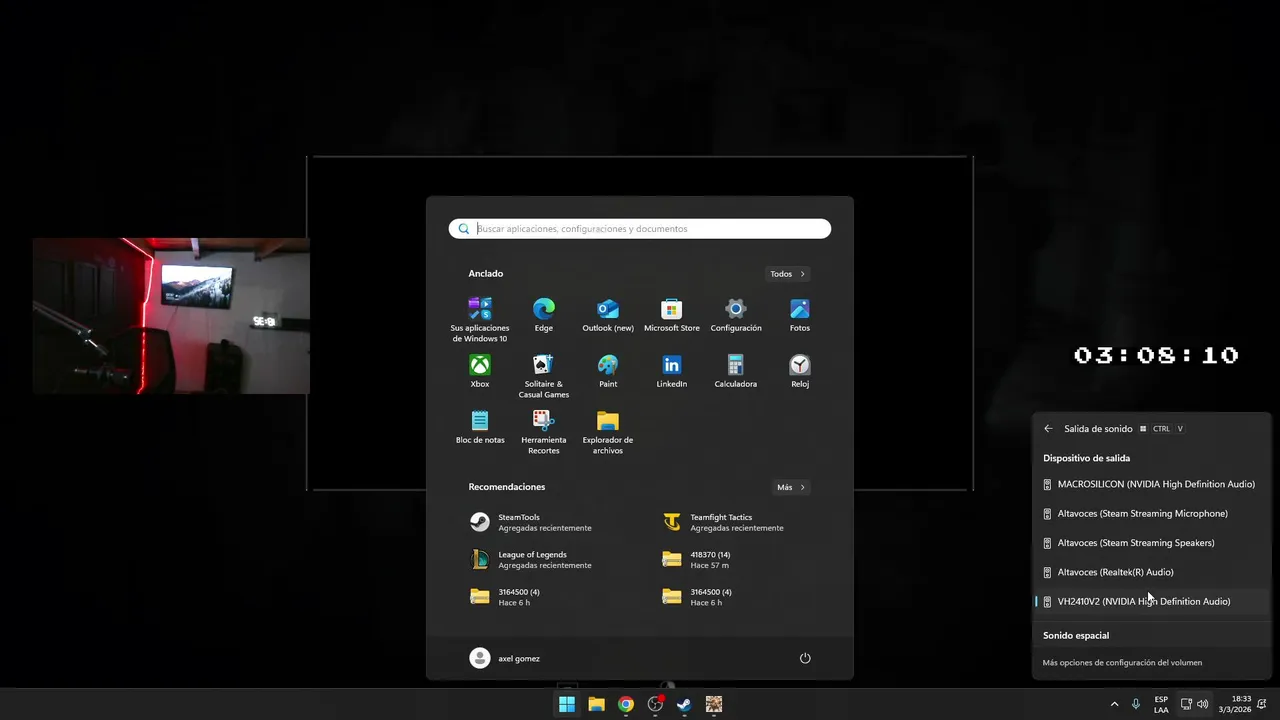This screenshot has width=1280, height=720.
Task: Launch the pinned Edge browser
Action: pos(544,314)
